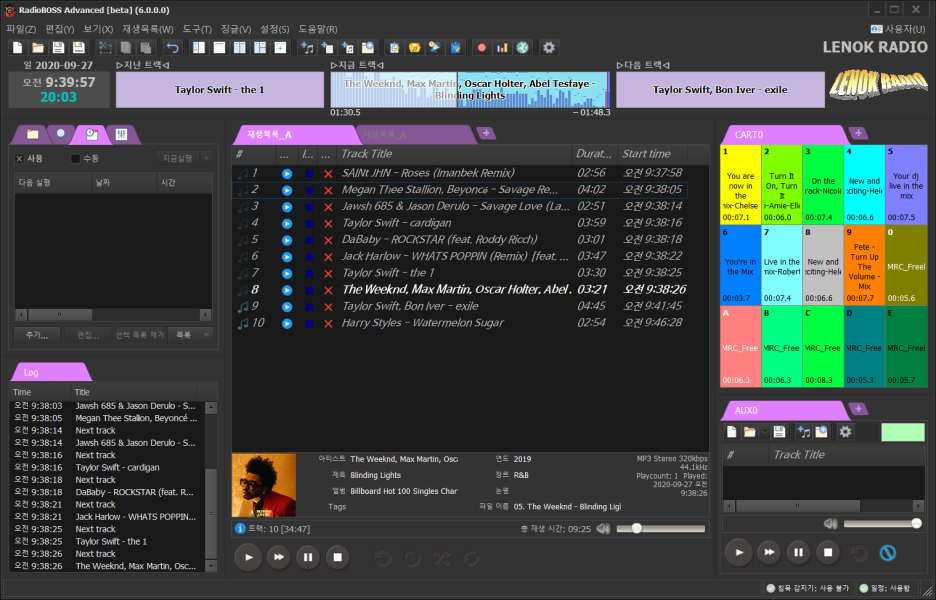This screenshot has width=936, height=600.
Task: Adjust the AUX0 volume slider
Action: [883, 524]
